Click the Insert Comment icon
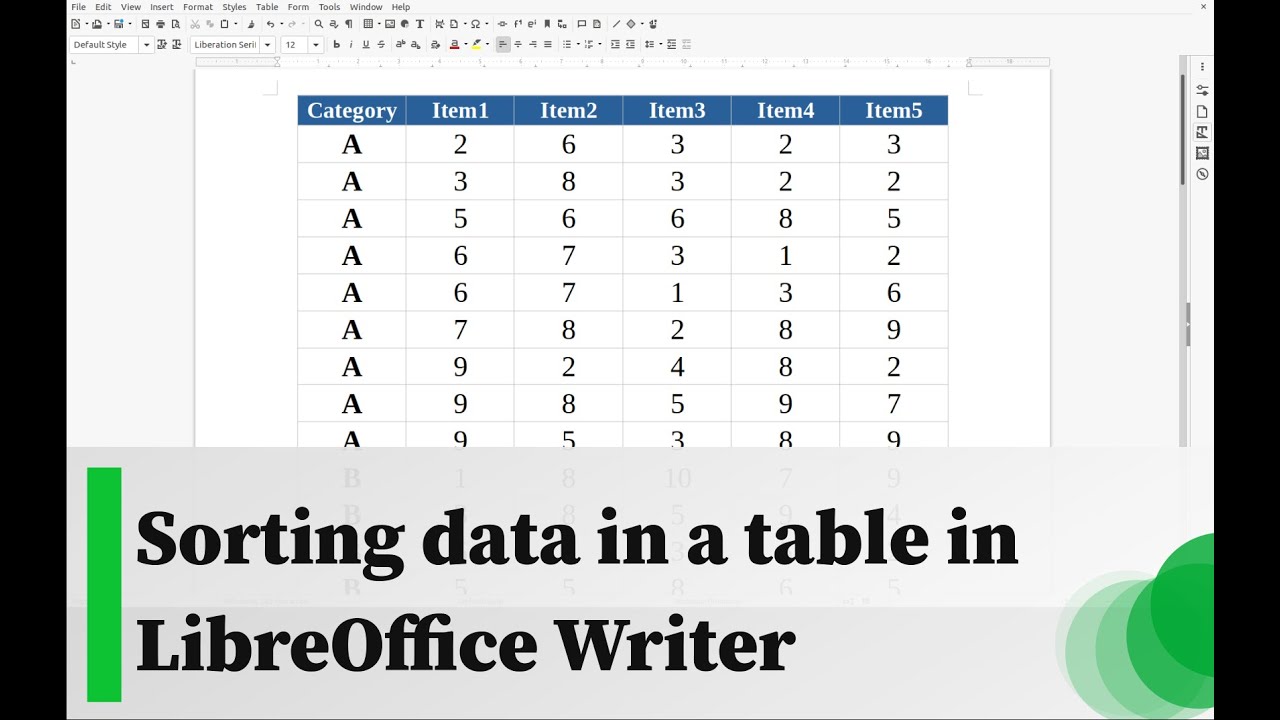 tap(581, 24)
